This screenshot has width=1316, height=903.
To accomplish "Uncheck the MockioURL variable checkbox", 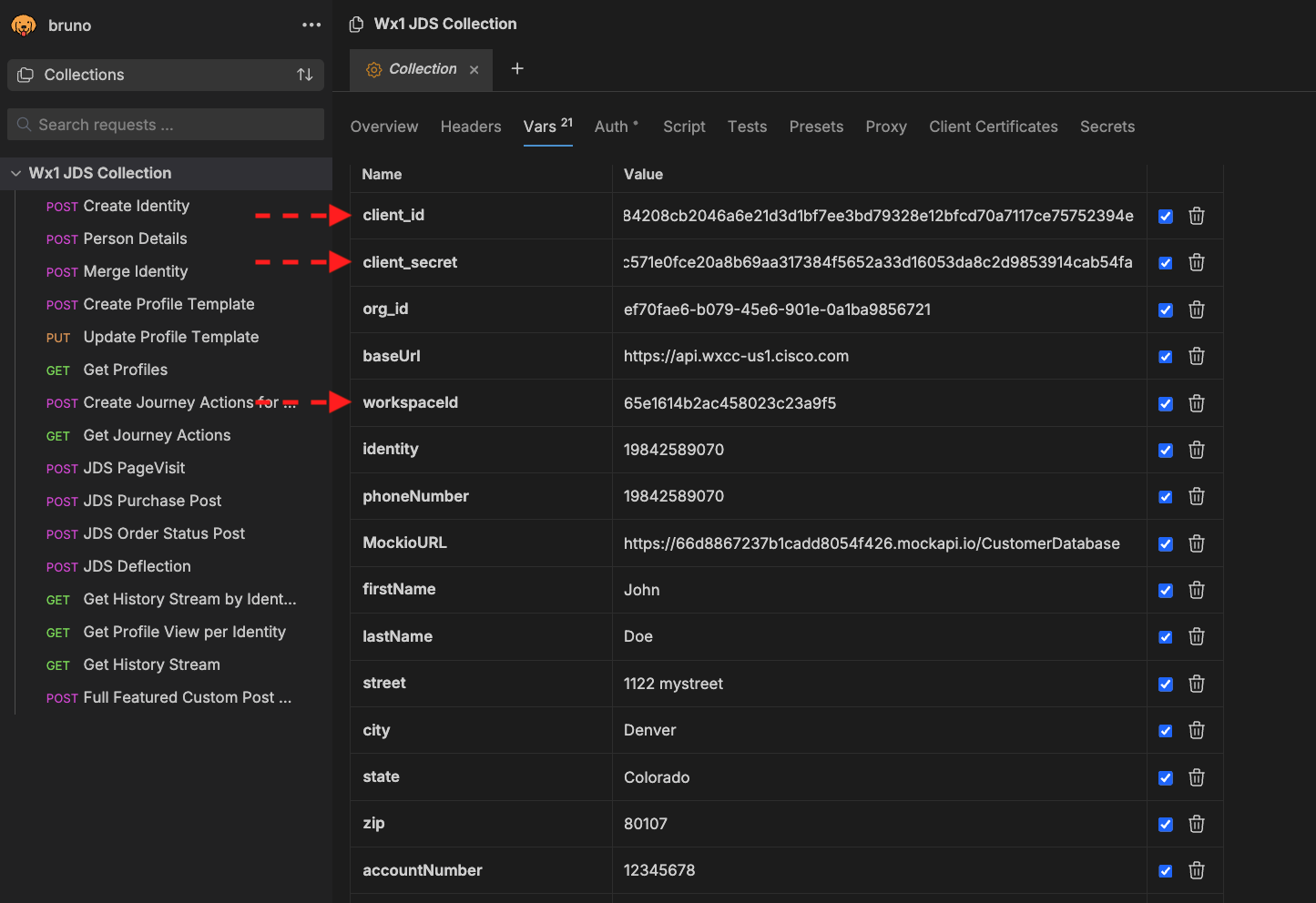I will (x=1166, y=544).
